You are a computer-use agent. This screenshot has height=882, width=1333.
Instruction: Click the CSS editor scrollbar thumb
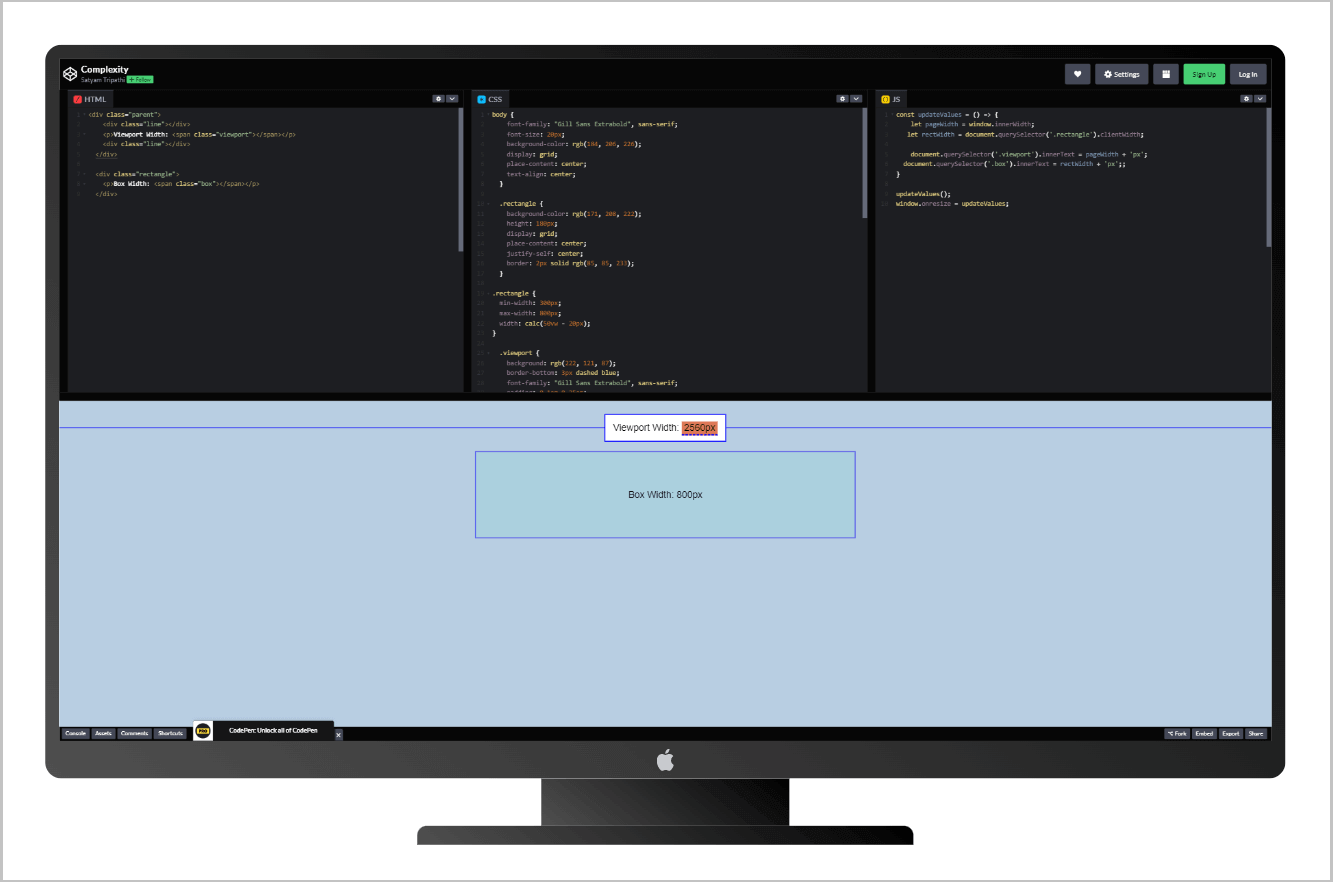(865, 162)
